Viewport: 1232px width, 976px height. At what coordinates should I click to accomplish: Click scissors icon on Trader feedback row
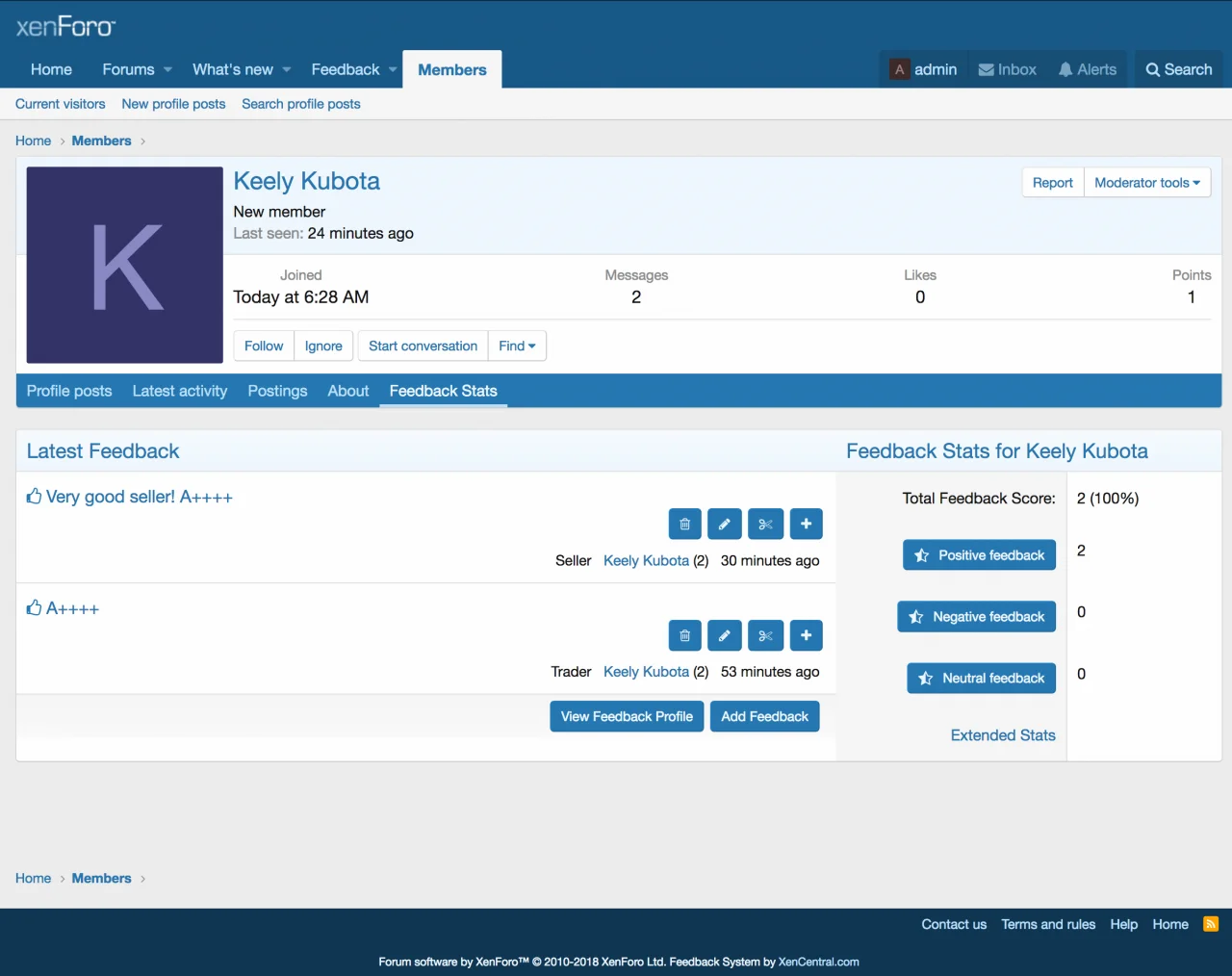pos(765,636)
